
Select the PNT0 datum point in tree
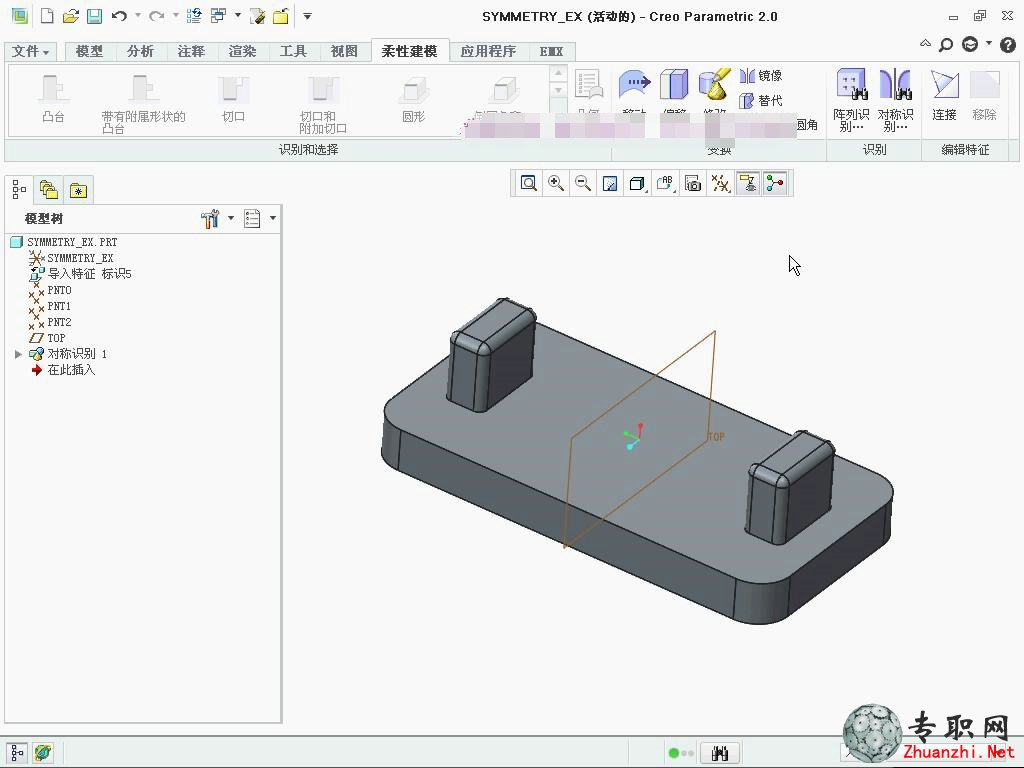tap(50, 290)
